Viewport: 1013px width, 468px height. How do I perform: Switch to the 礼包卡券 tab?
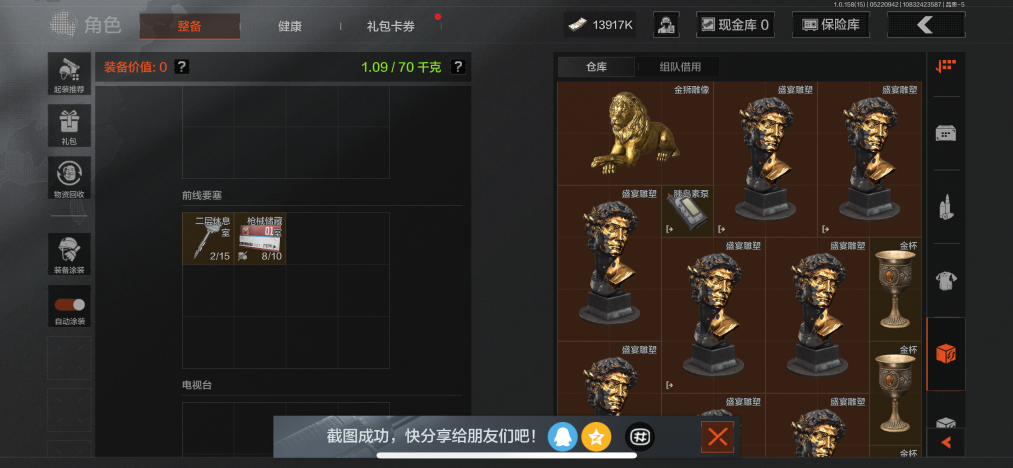(x=391, y=27)
